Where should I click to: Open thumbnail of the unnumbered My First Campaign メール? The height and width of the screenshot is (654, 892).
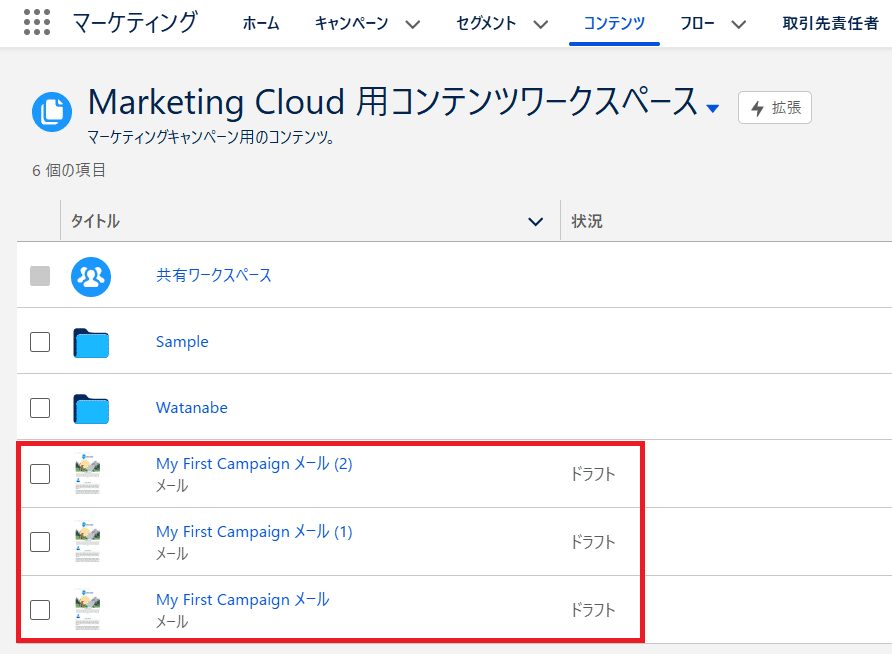[88, 610]
